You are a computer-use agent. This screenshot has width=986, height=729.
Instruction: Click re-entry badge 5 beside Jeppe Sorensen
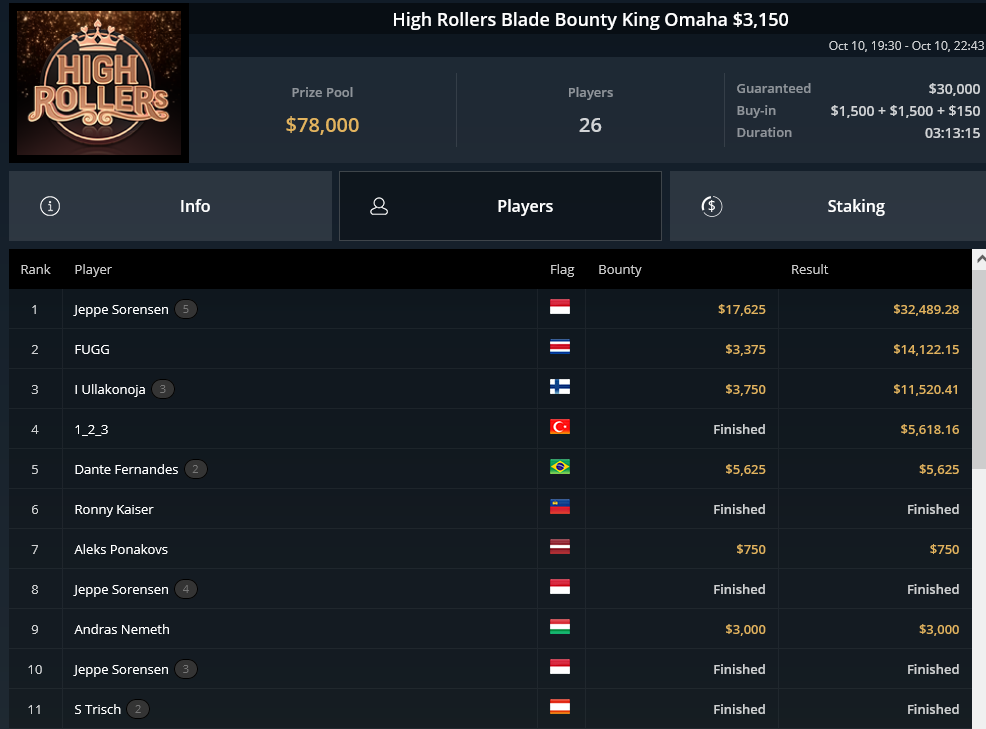186,309
